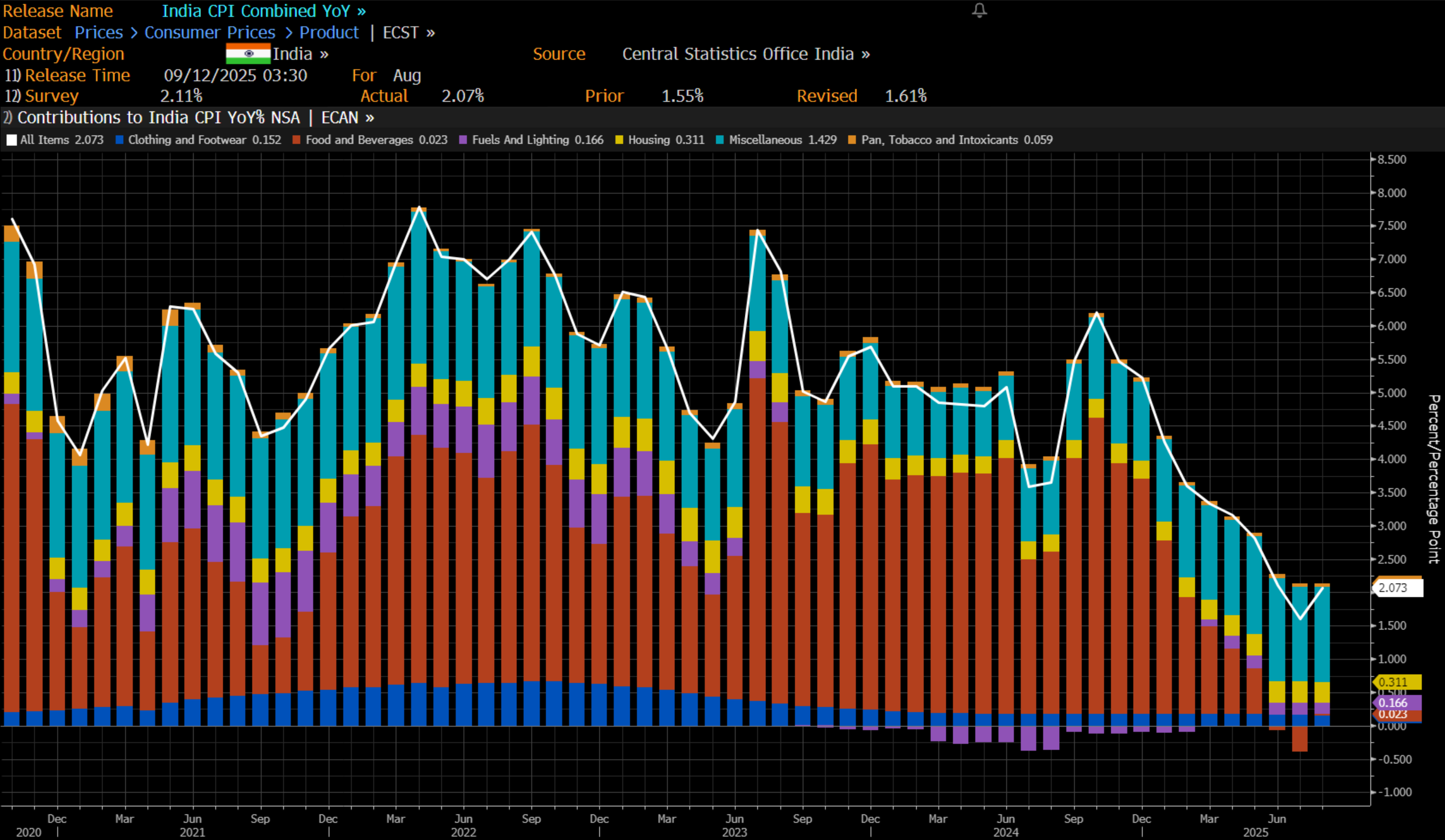Open the Consumer Prices breadcrumb

pyautogui.click(x=210, y=33)
